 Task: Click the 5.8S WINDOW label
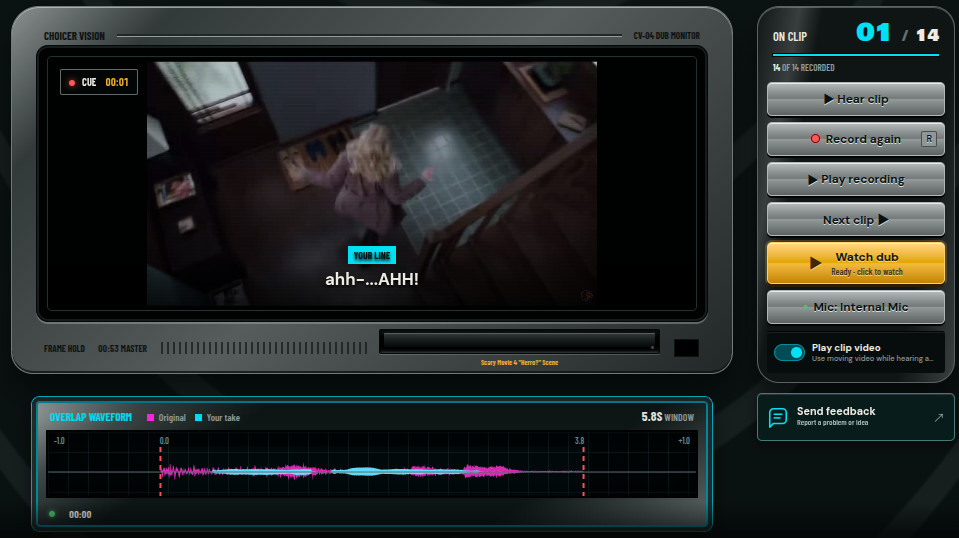click(667, 417)
